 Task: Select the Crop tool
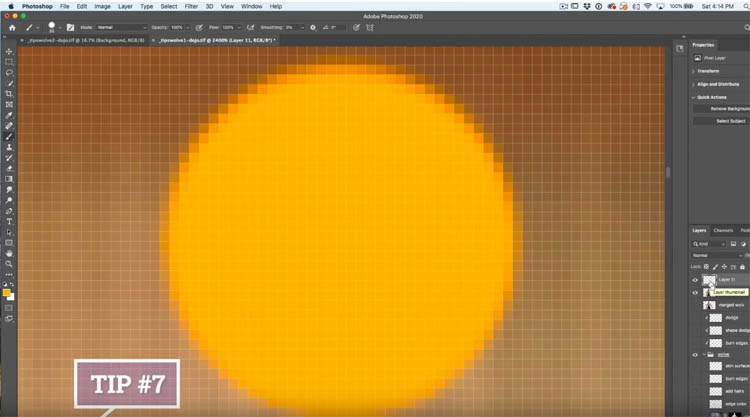click(9, 94)
